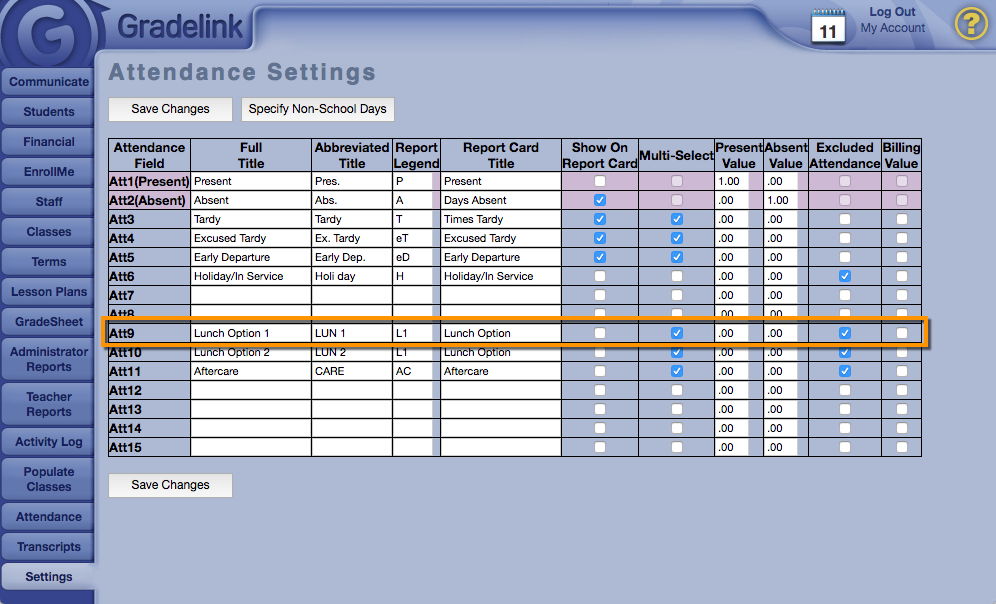This screenshot has width=996, height=604.
Task: Click Specify Non-School Days button
Action: 317,109
